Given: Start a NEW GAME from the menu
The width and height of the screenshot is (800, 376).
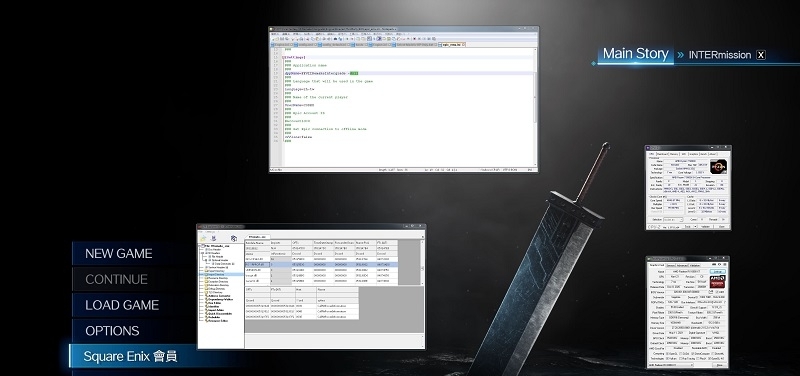Looking at the screenshot, I should tap(118, 254).
